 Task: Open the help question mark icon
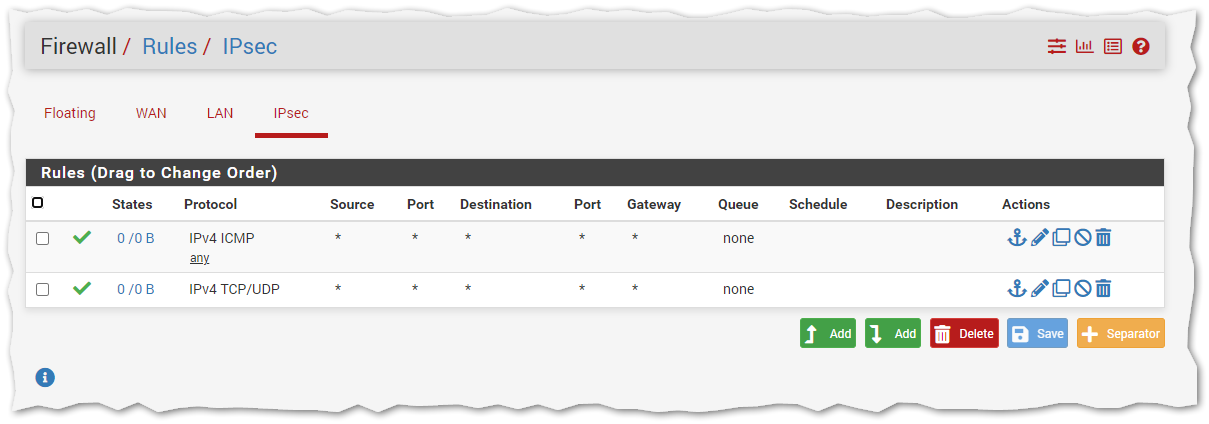1141,47
